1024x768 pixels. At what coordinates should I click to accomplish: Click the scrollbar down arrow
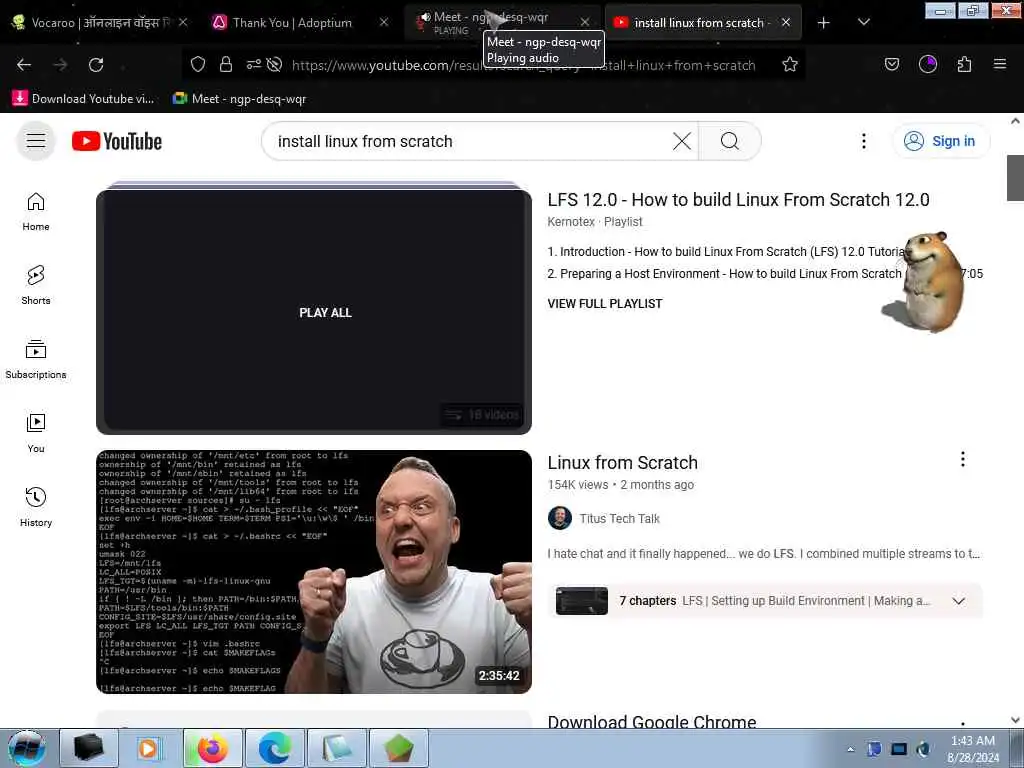tap(1015, 720)
